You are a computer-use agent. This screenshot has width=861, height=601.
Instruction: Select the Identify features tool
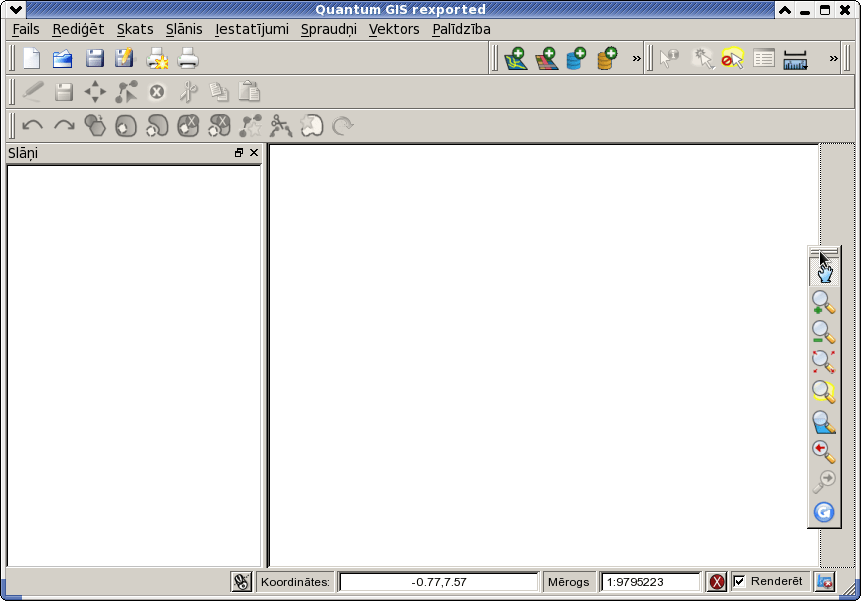(669, 58)
